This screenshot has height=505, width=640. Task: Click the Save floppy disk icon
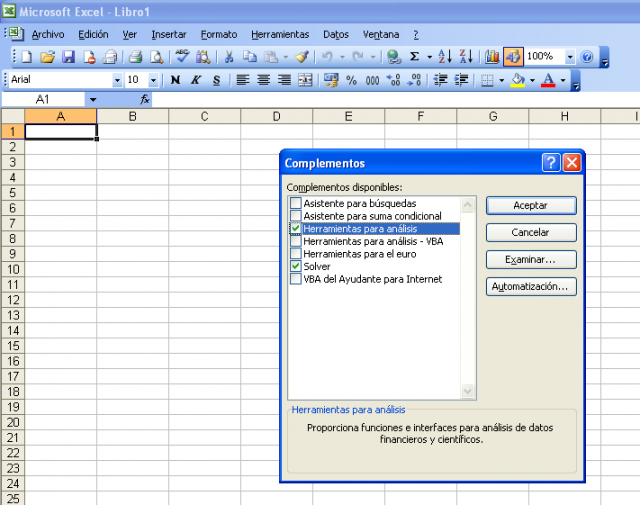[x=68, y=57]
